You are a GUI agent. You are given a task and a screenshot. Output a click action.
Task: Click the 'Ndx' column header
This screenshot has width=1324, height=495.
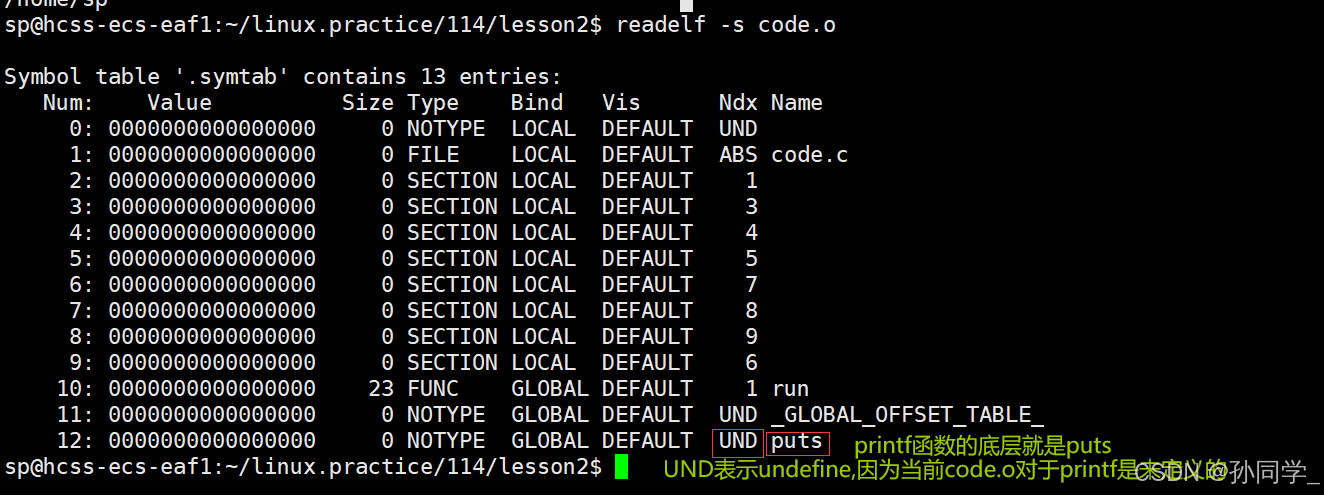pos(738,103)
